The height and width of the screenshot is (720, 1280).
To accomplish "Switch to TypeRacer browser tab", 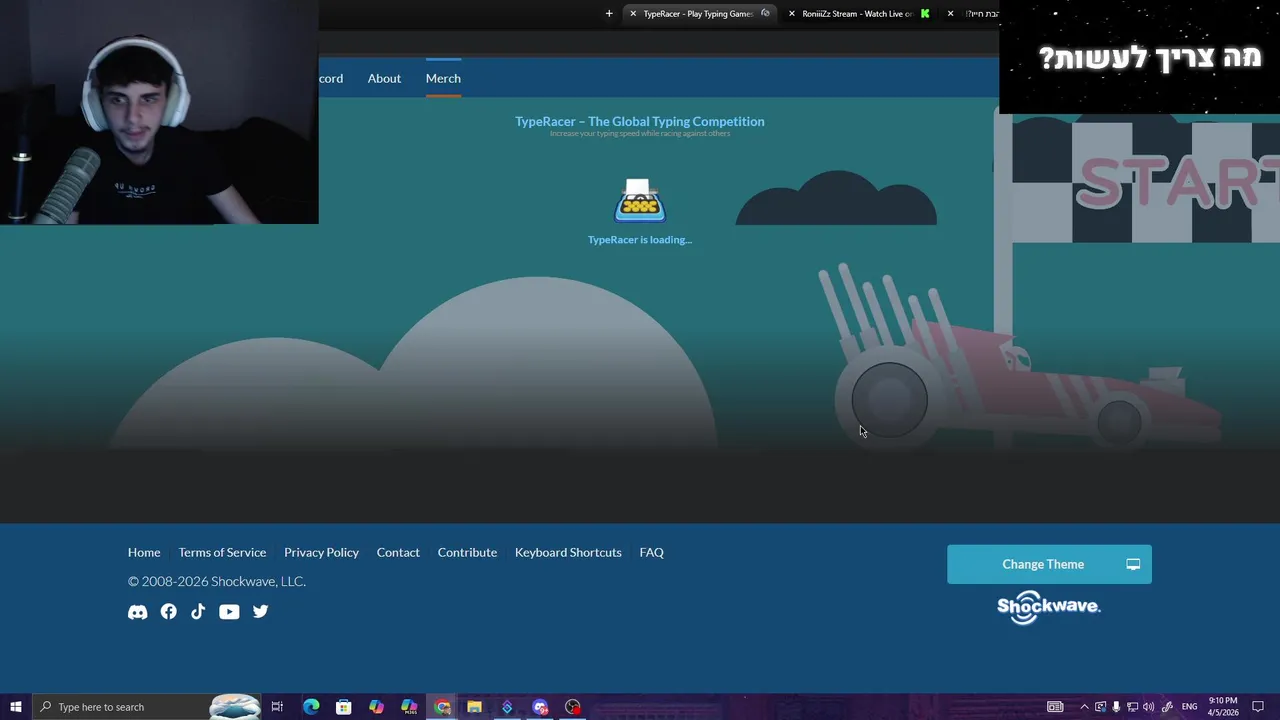I will [x=698, y=14].
